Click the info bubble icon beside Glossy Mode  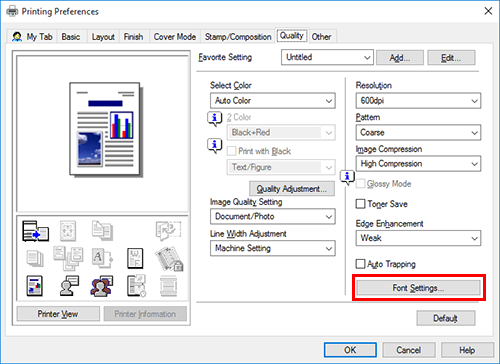(347, 177)
